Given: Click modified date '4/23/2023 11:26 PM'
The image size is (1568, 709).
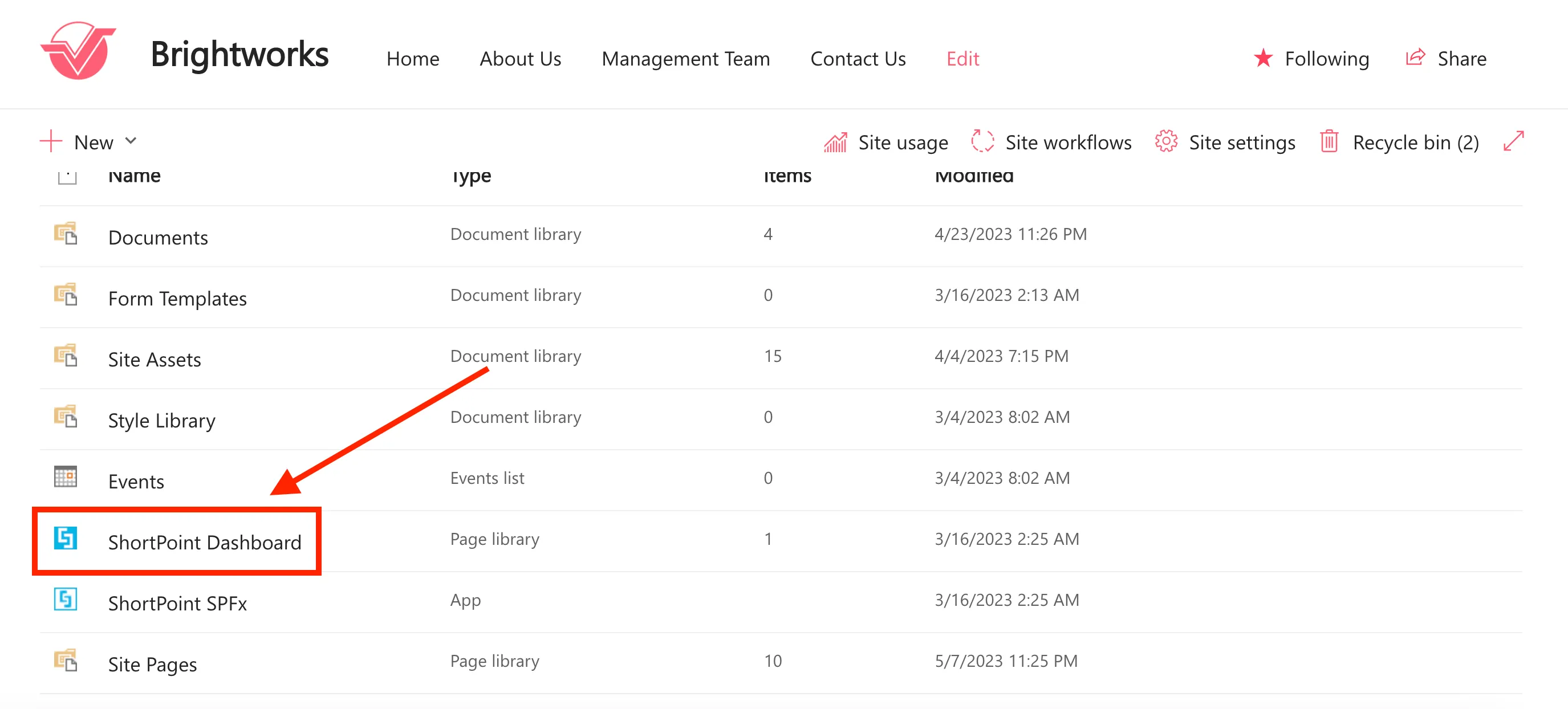Looking at the screenshot, I should [x=1010, y=234].
